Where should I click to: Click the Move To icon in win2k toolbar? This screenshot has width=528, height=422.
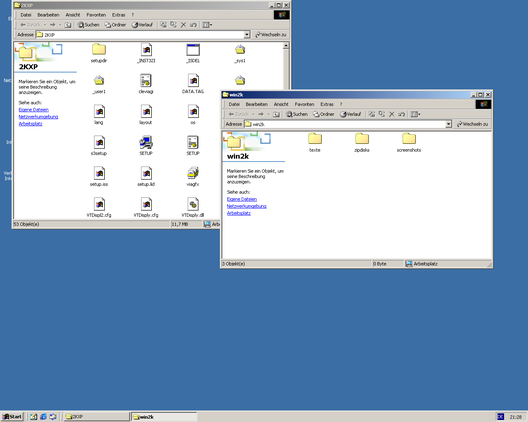click(371, 114)
